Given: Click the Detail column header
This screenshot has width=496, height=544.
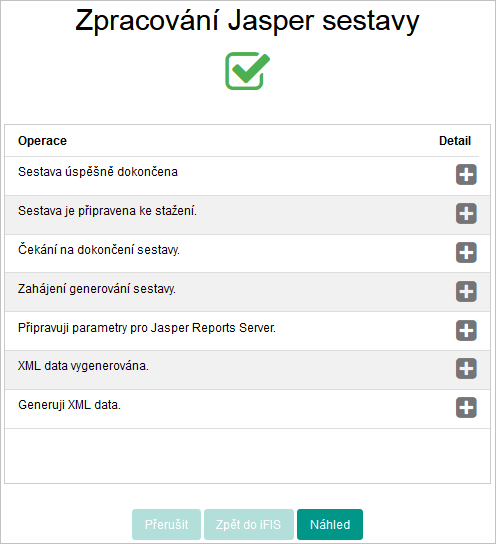Looking at the screenshot, I should point(455,141).
